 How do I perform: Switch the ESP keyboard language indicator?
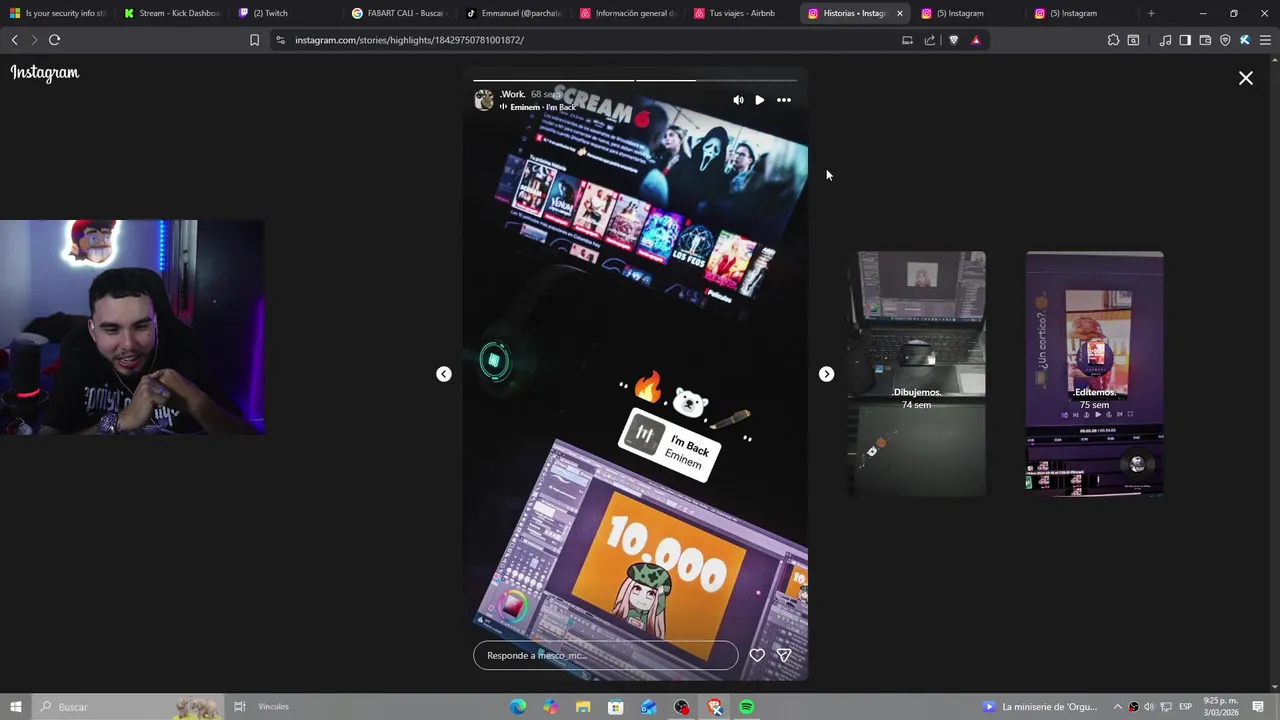[x=1185, y=707]
